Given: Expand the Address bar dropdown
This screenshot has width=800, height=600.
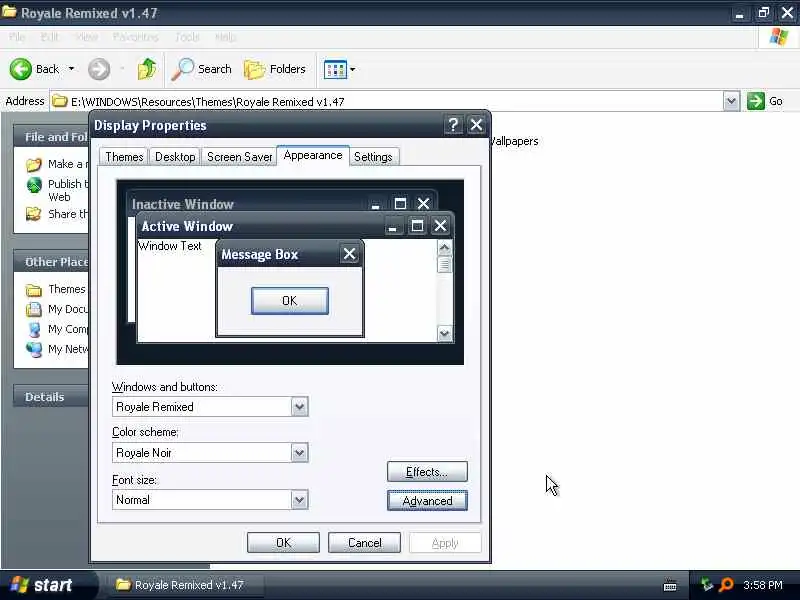Looking at the screenshot, I should [x=731, y=101].
